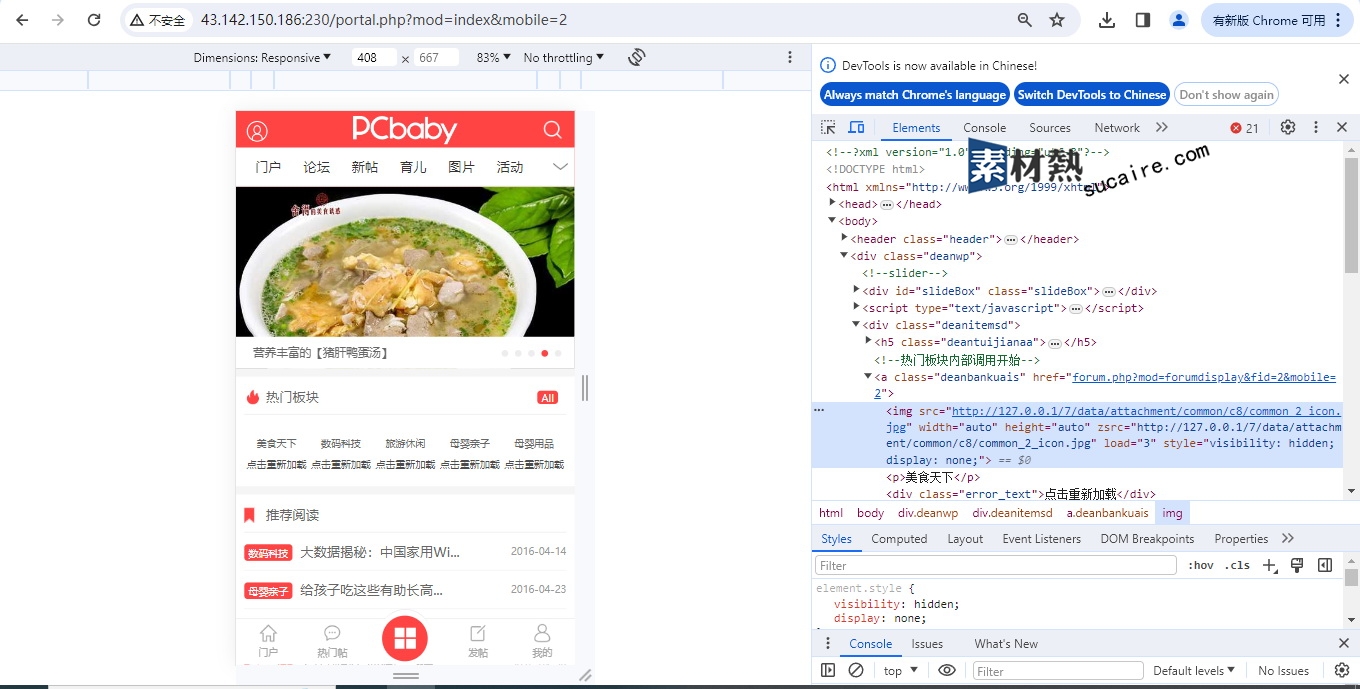Open DevTools settings gear
This screenshot has height=689, width=1360.
pos(1288,127)
